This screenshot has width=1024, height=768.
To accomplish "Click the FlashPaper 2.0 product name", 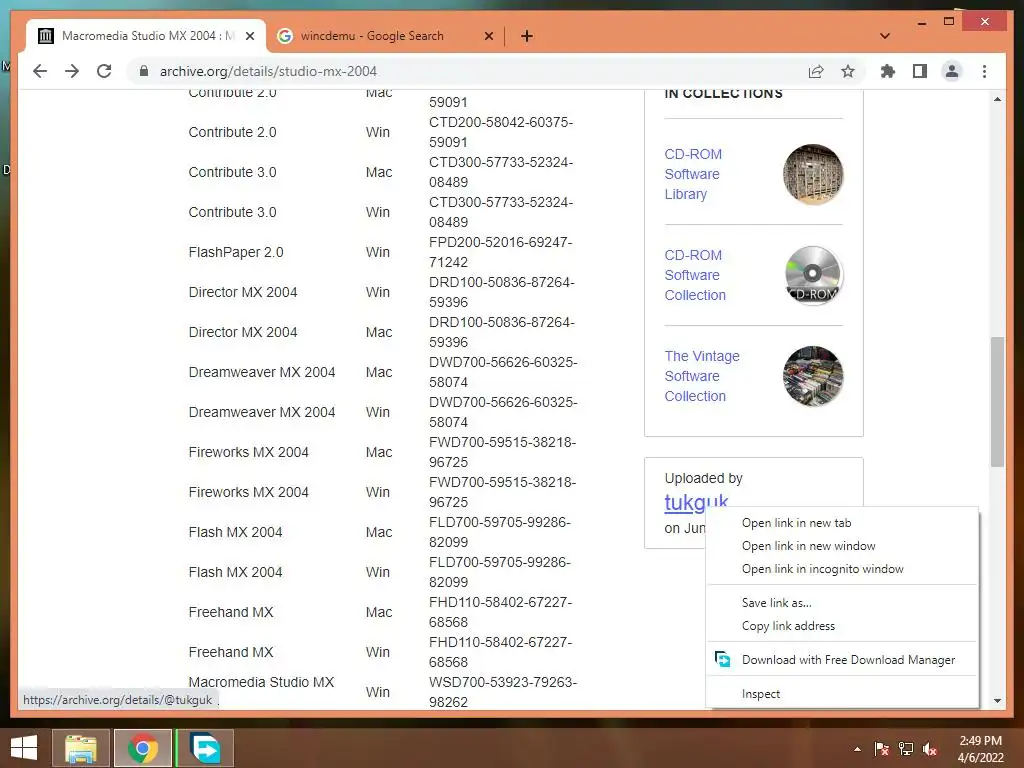I will (236, 252).
